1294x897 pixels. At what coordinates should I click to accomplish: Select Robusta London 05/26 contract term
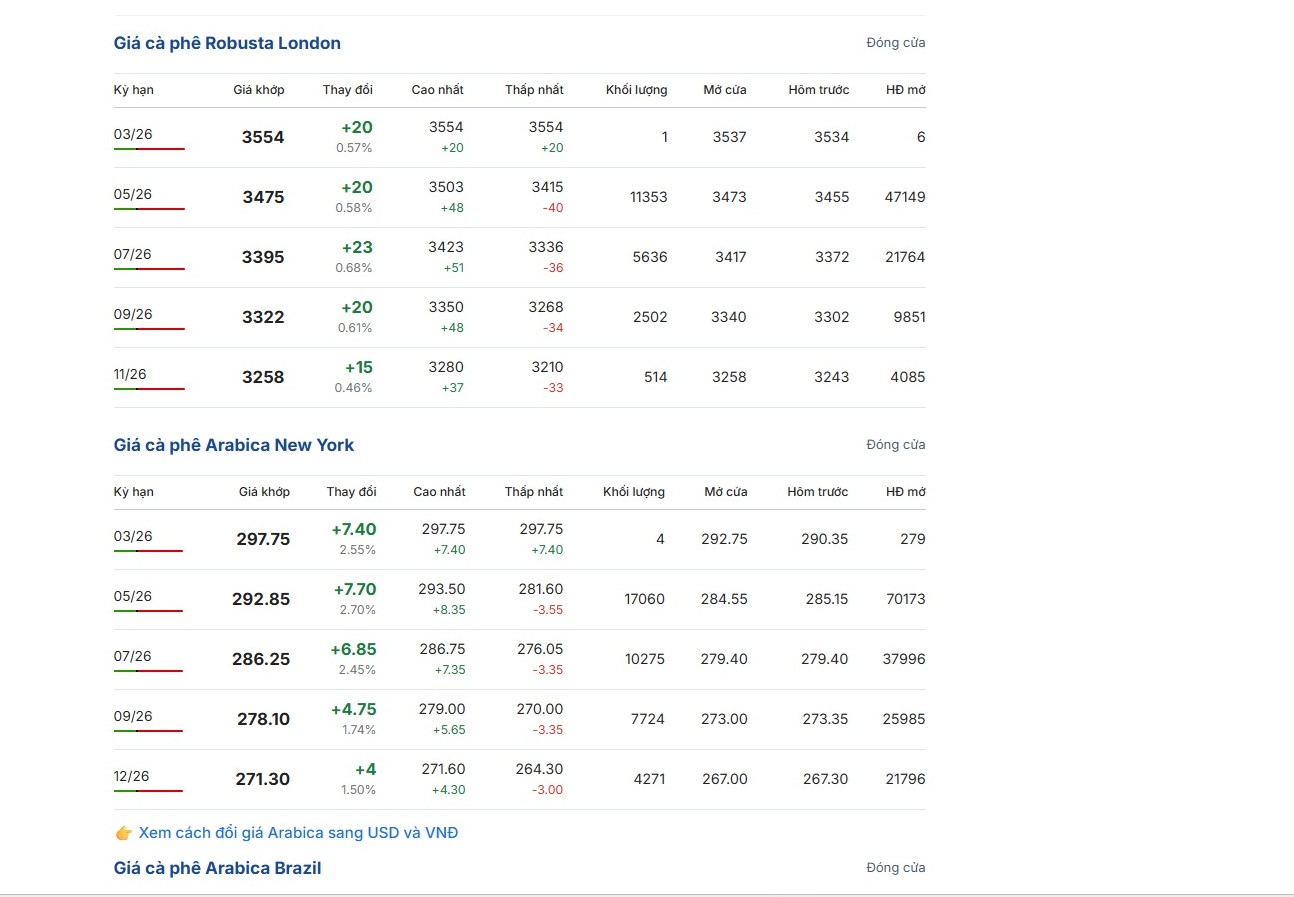133,195
